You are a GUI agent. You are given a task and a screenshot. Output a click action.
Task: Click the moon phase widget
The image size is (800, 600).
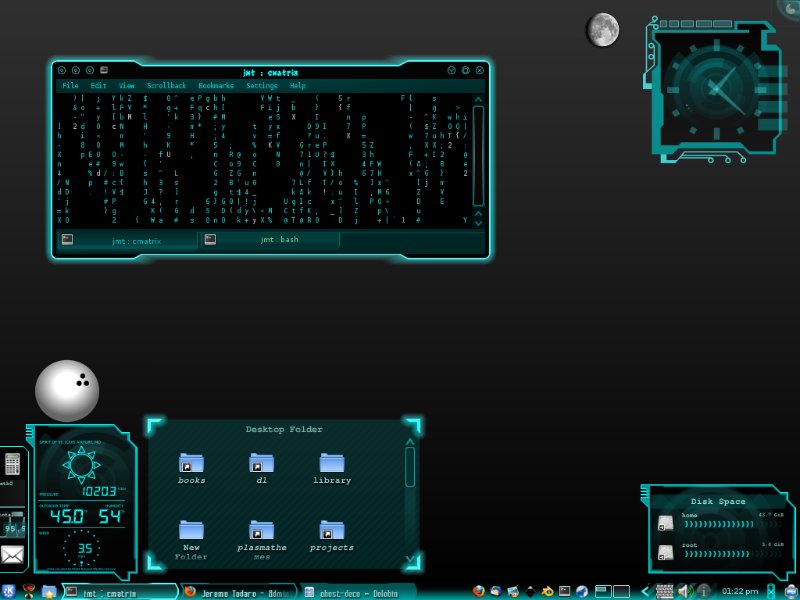pyautogui.click(x=602, y=30)
